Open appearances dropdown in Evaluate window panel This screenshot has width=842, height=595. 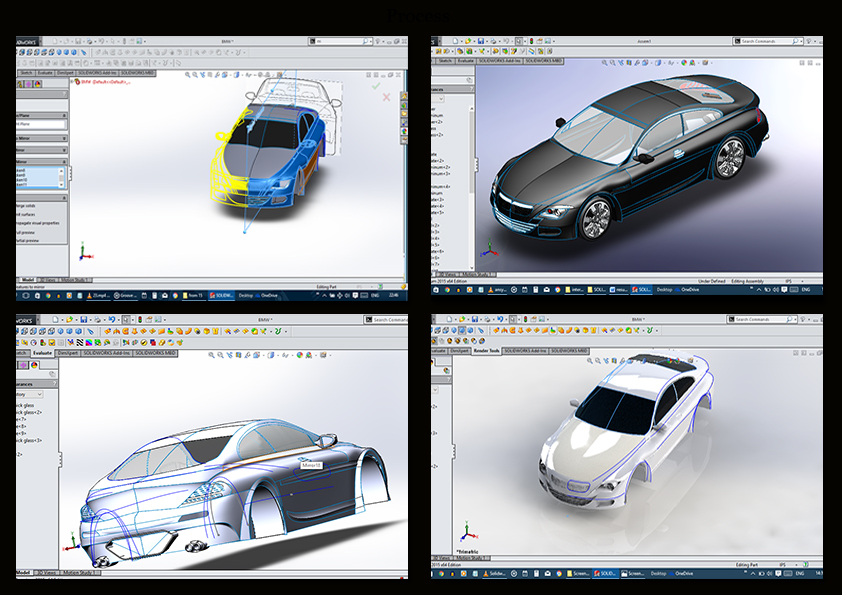39,394
